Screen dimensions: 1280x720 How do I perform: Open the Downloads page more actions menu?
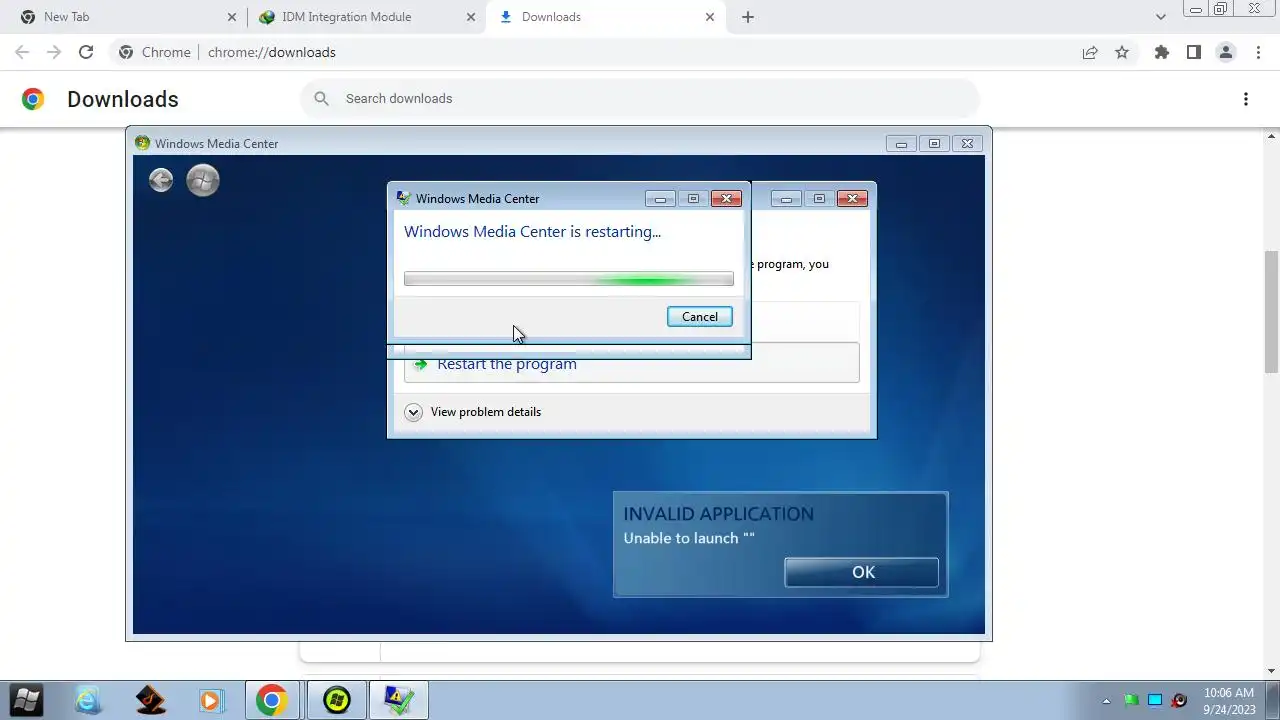tap(1246, 99)
